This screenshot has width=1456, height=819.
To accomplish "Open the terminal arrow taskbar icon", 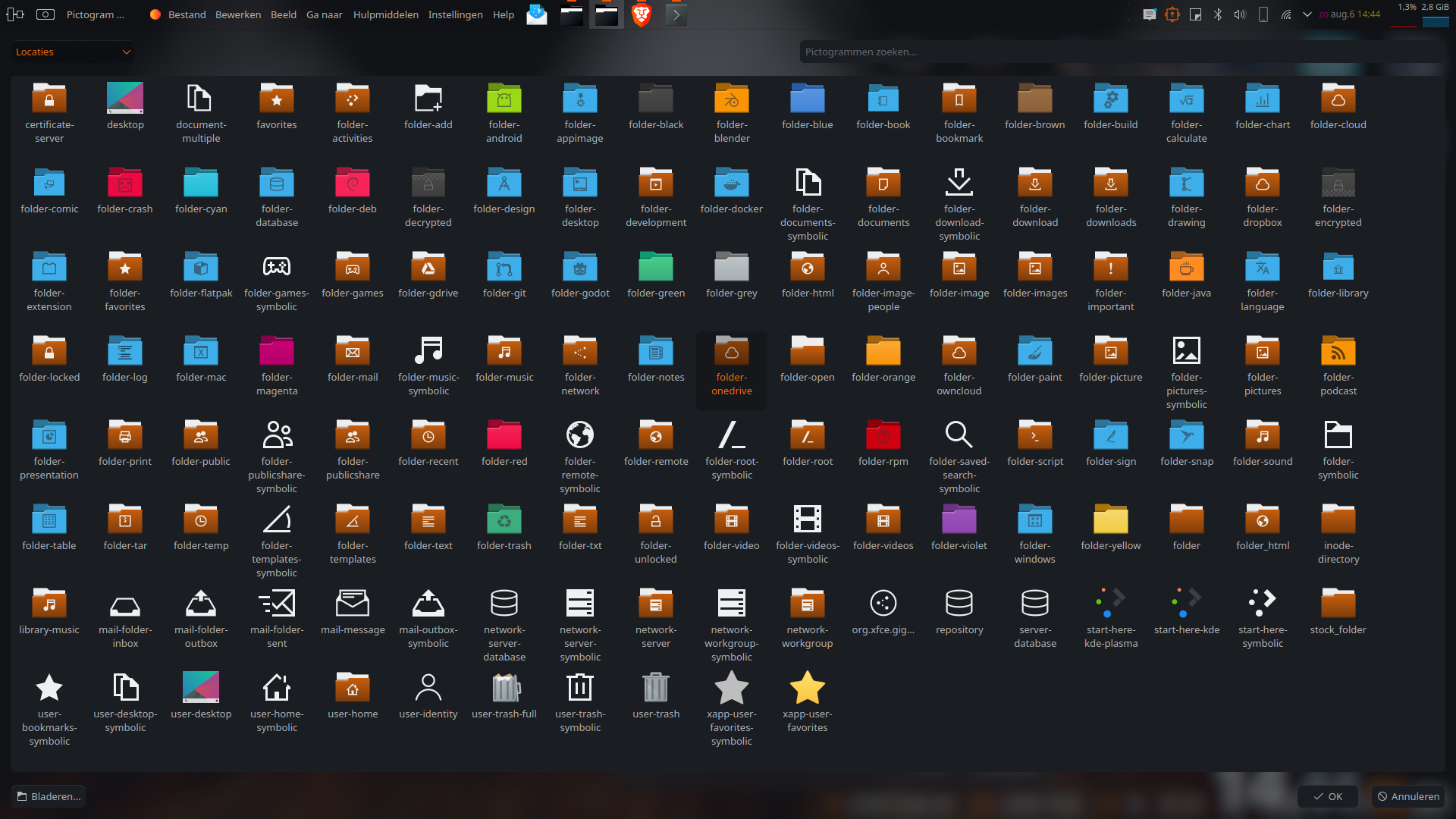I will coord(676,14).
